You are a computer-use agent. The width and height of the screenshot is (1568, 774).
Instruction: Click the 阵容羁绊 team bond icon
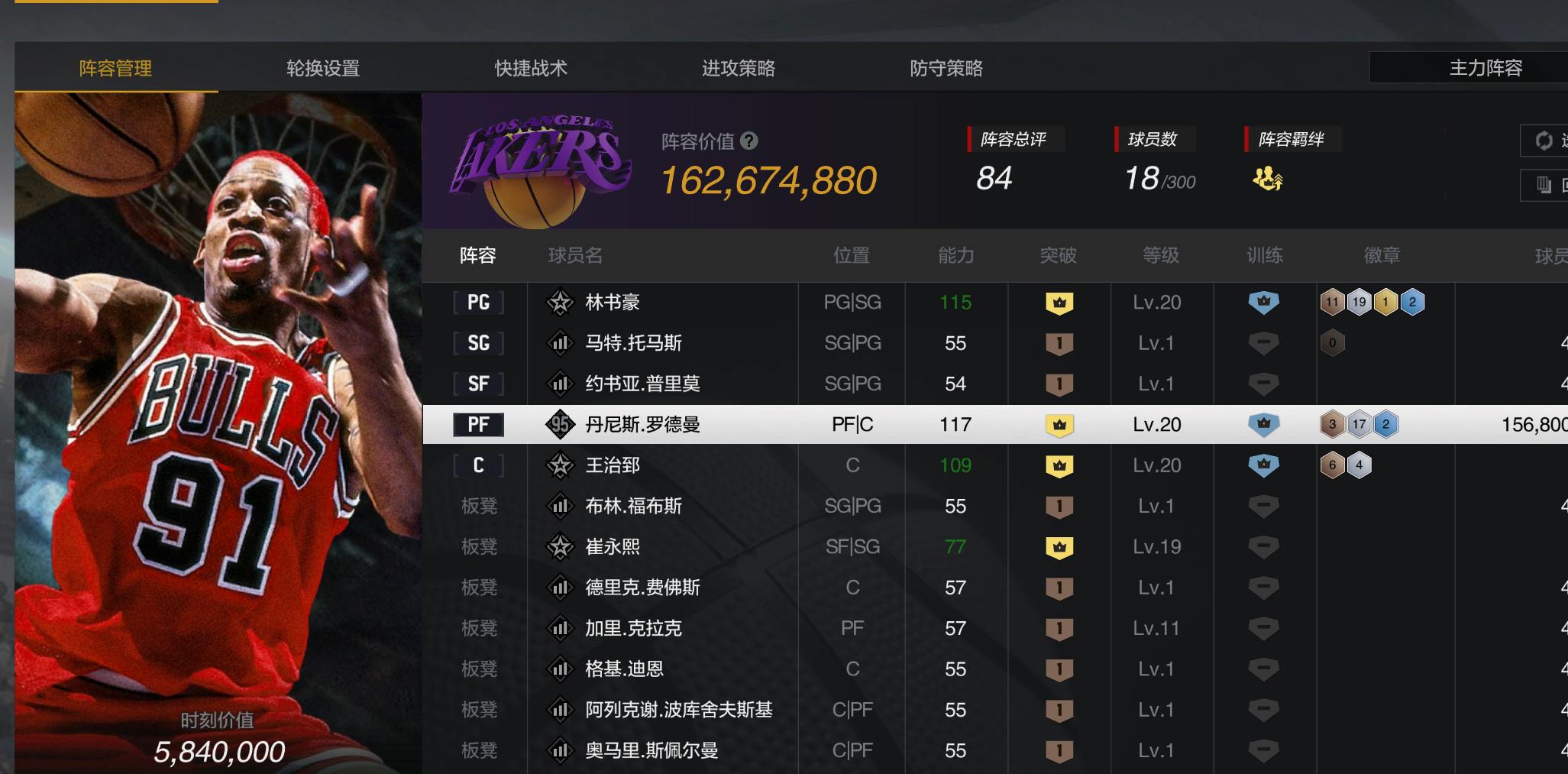click(1267, 179)
